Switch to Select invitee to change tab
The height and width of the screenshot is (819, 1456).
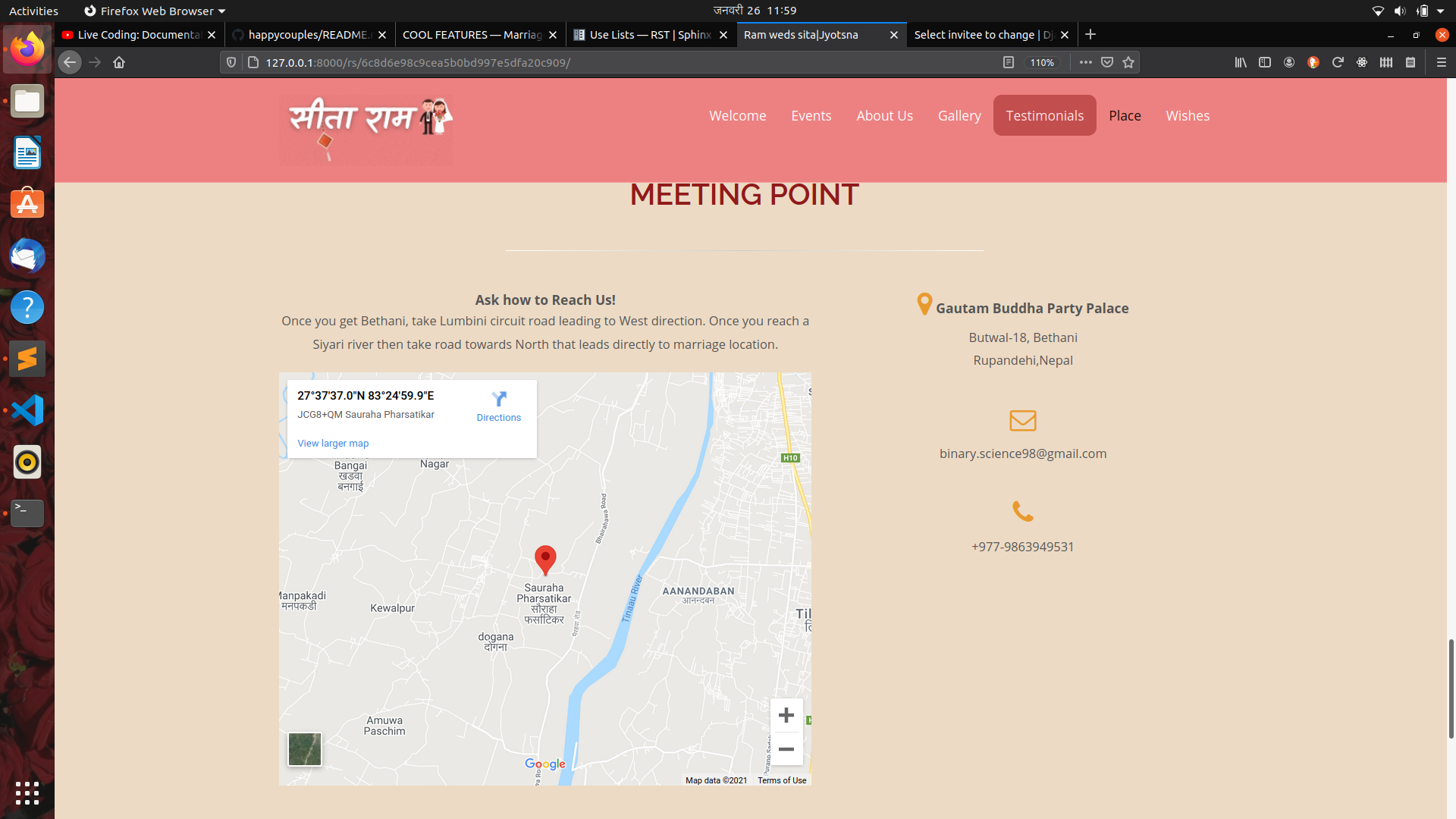pyautogui.click(x=992, y=35)
